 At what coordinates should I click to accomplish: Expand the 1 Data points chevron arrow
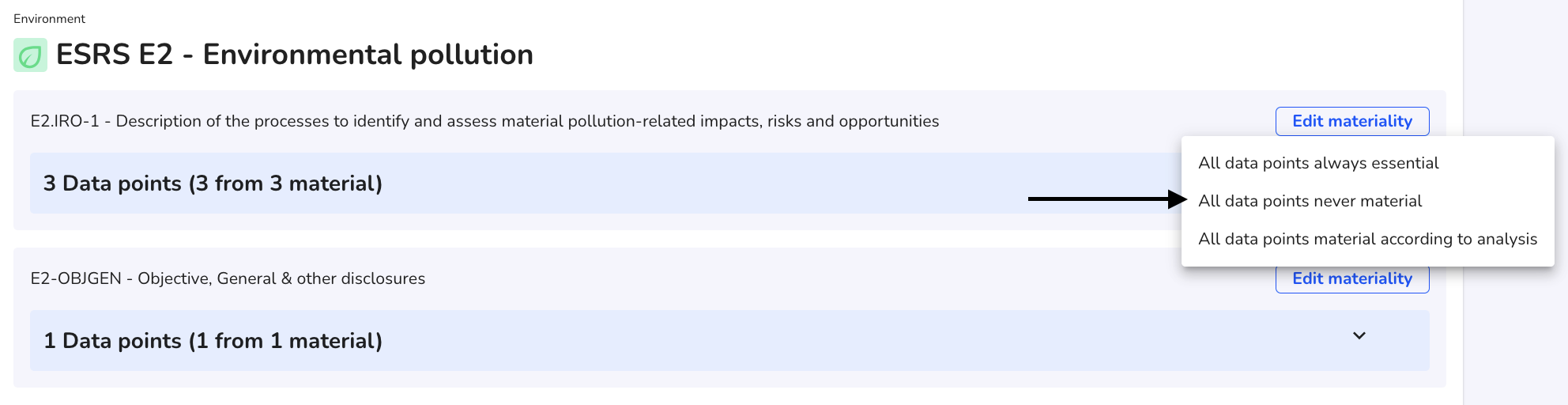click(1359, 335)
